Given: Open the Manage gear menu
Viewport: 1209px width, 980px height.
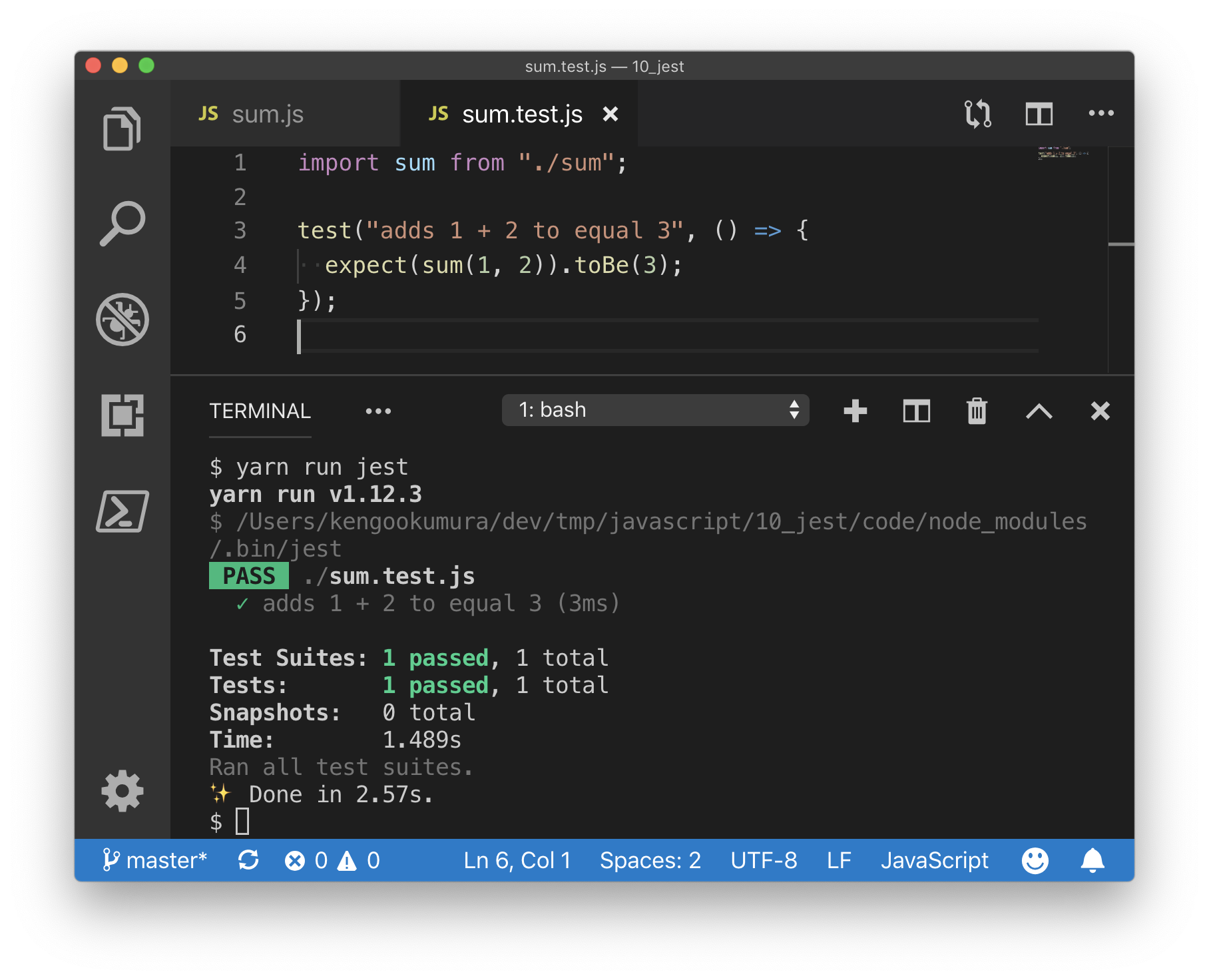Looking at the screenshot, I should 122,791.
